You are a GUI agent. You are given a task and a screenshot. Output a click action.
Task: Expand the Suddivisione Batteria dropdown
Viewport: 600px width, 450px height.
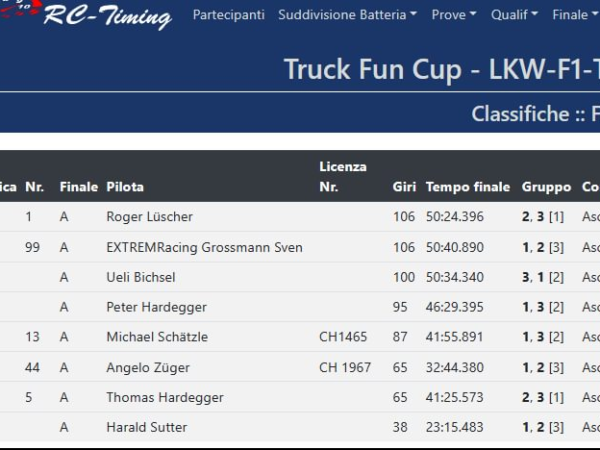coord(348,15)
